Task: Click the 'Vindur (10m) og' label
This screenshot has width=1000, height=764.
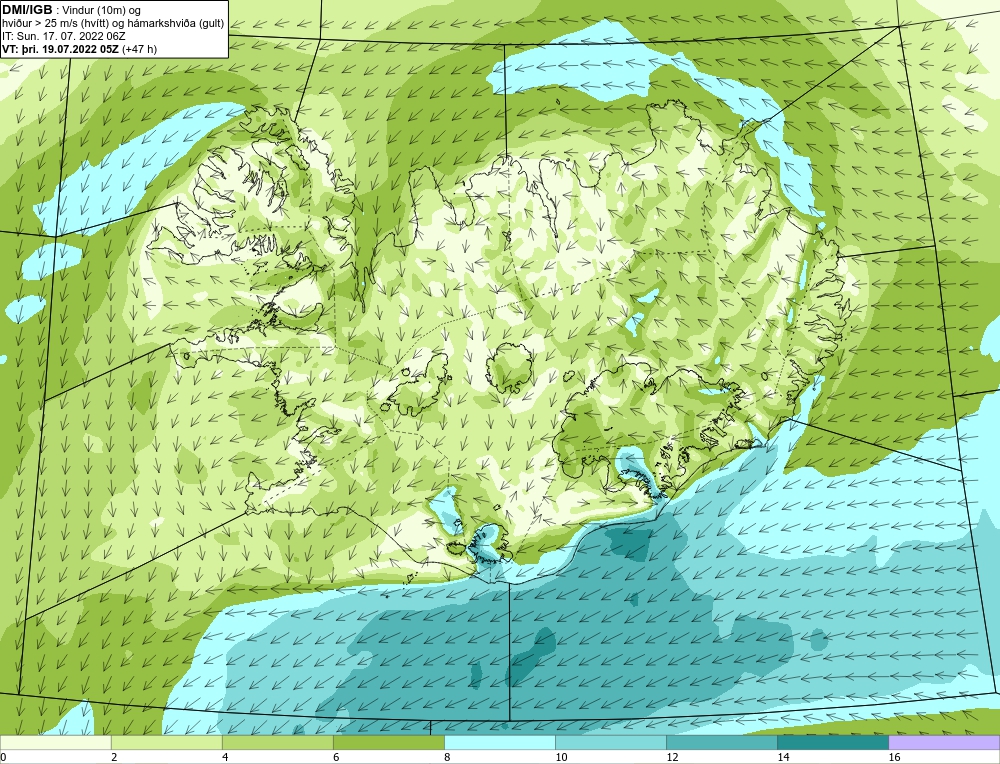Action: (102, 10)
